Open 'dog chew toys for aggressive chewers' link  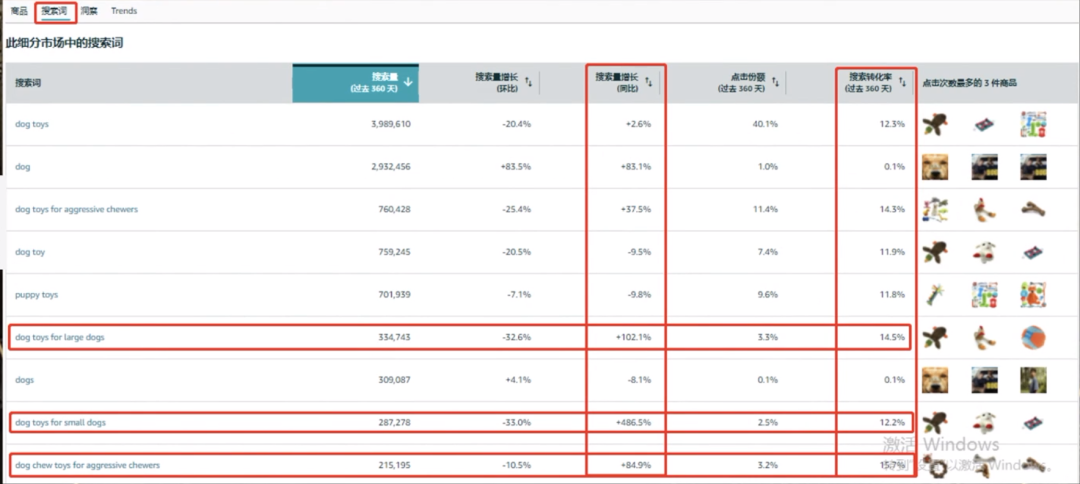(x=87, y=465)
